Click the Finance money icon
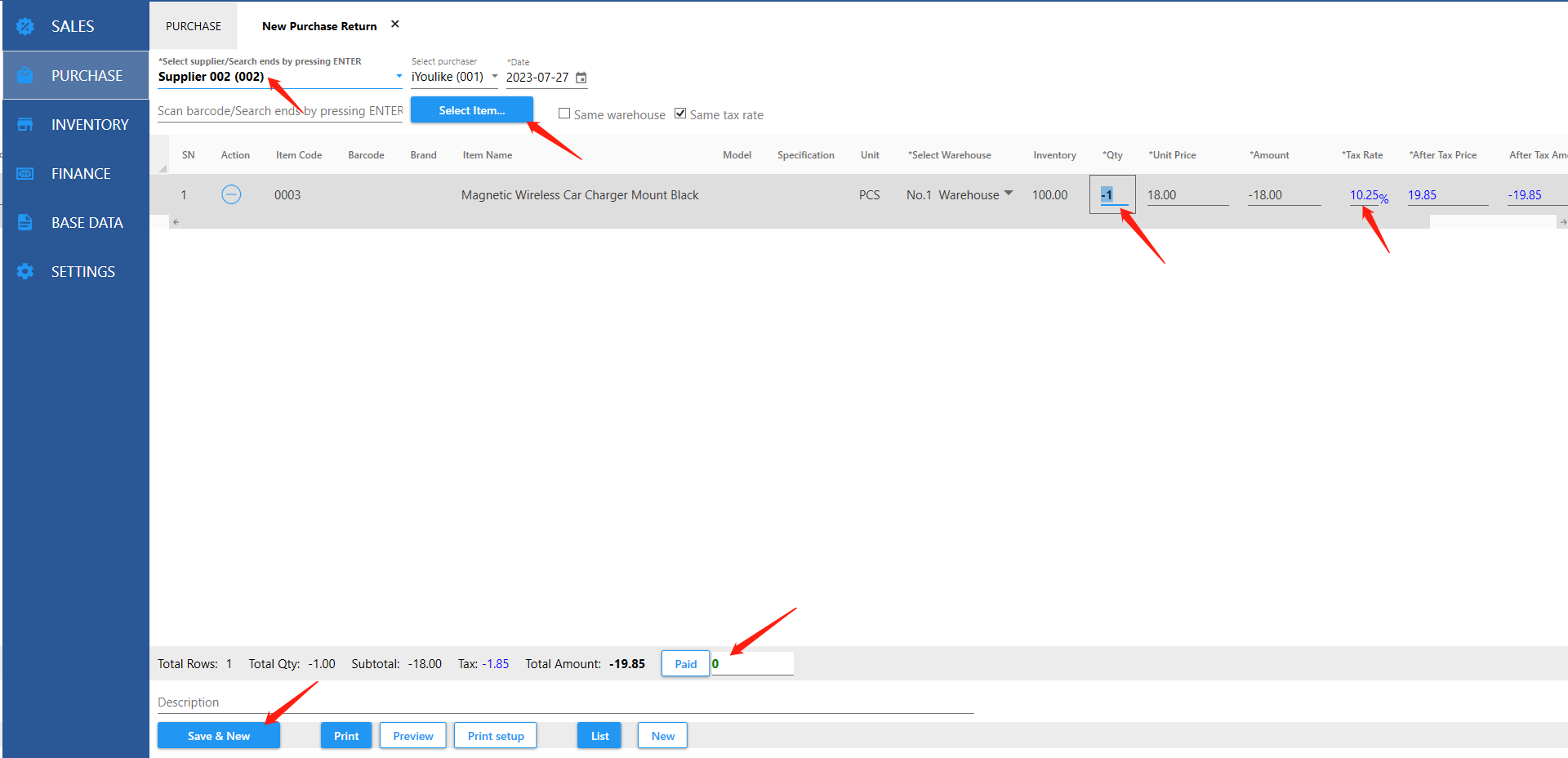Screen dimensions: 1568x758 (25, 173)
